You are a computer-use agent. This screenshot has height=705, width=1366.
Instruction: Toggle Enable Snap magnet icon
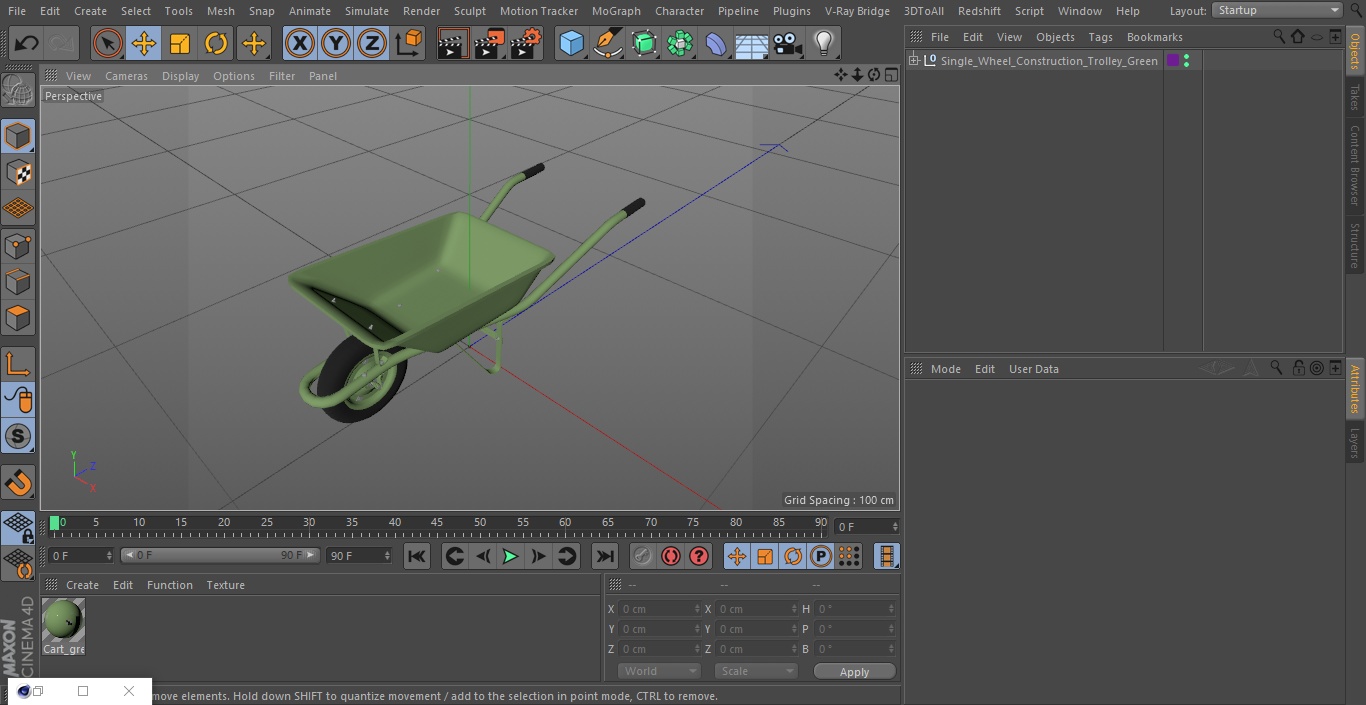(18, 483)
